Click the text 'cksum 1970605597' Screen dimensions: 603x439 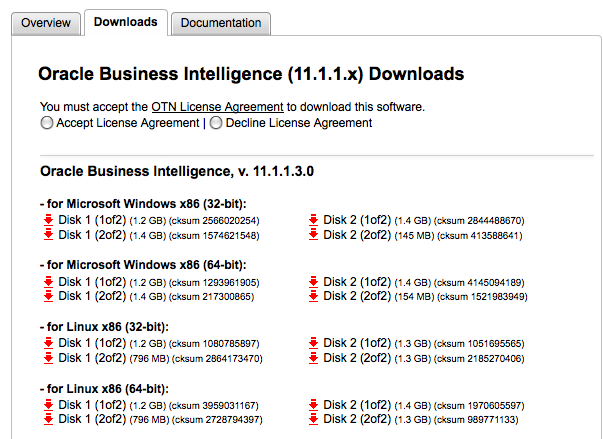(479, 406)
